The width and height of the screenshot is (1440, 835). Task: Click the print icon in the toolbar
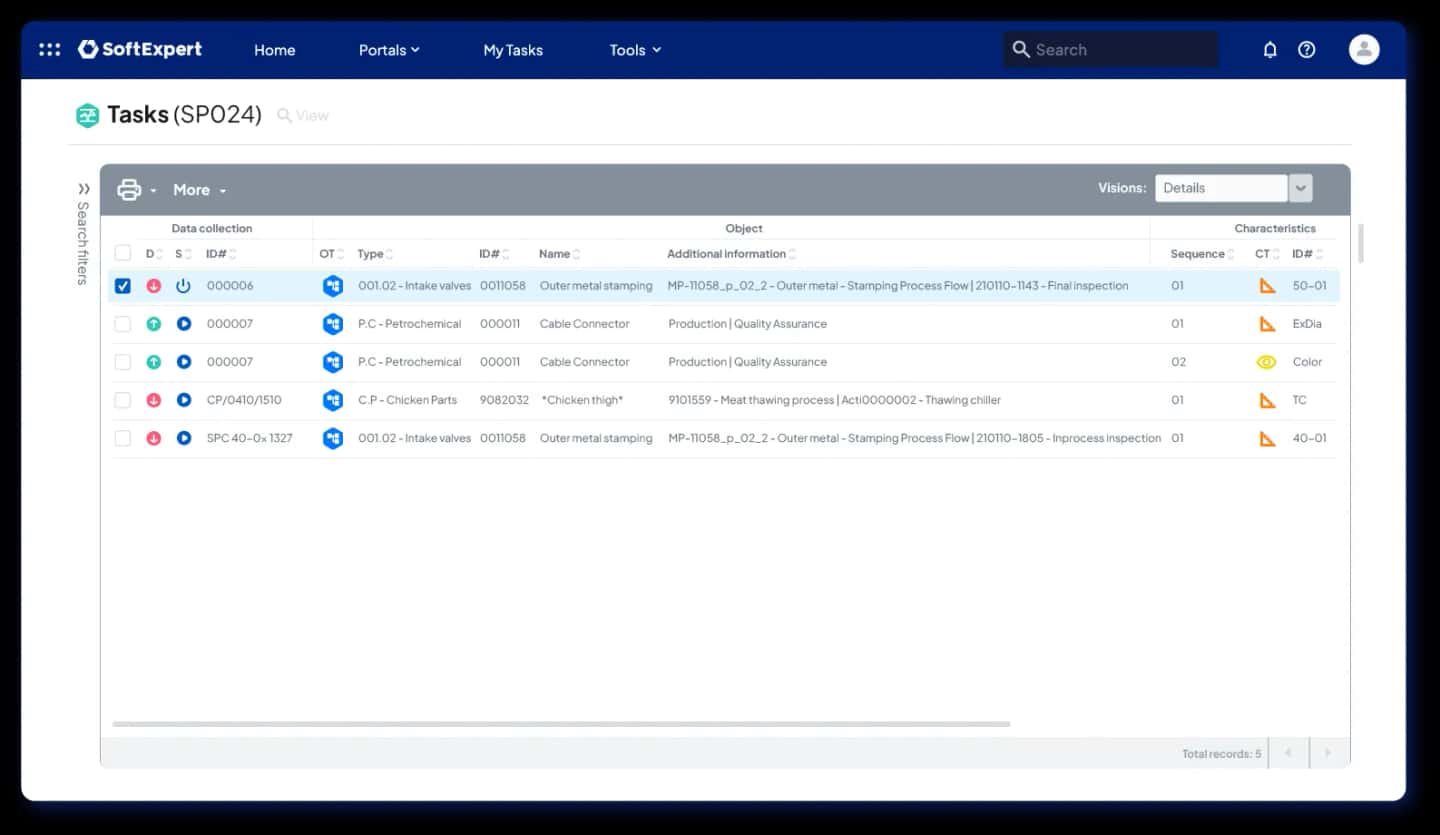[129, 189]
